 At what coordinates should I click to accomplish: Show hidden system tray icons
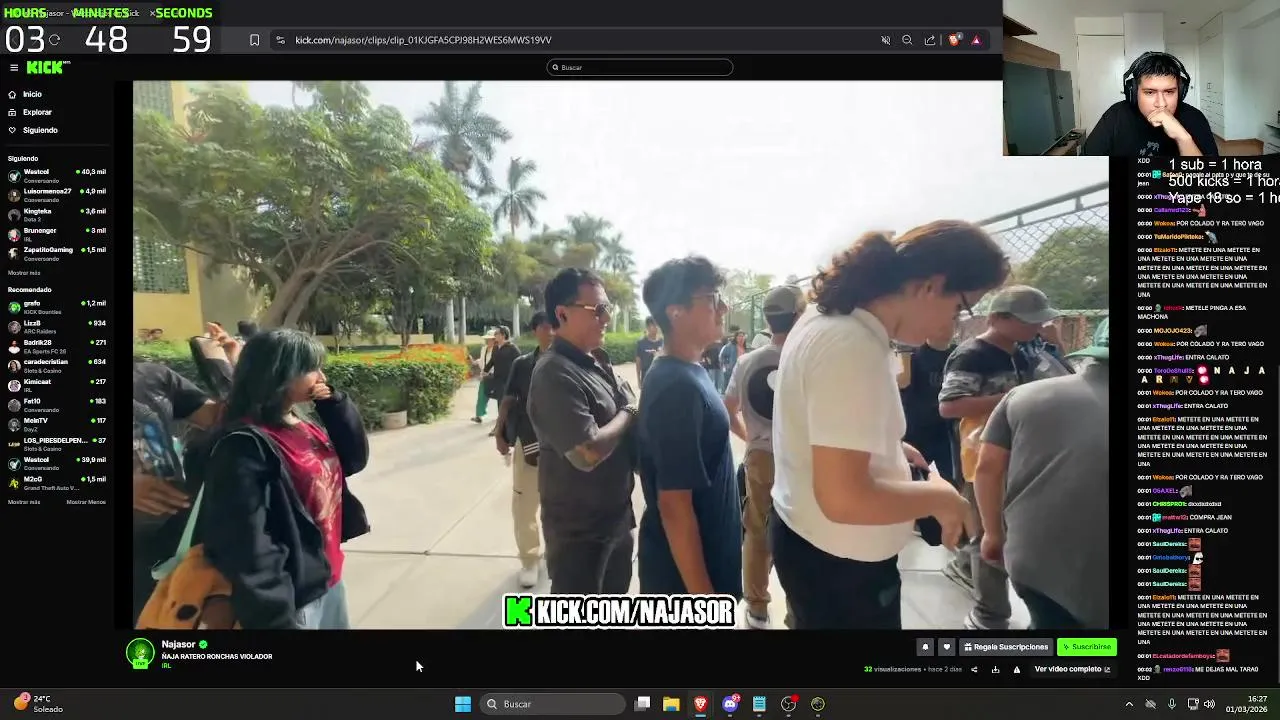[x=1129, y=704]
